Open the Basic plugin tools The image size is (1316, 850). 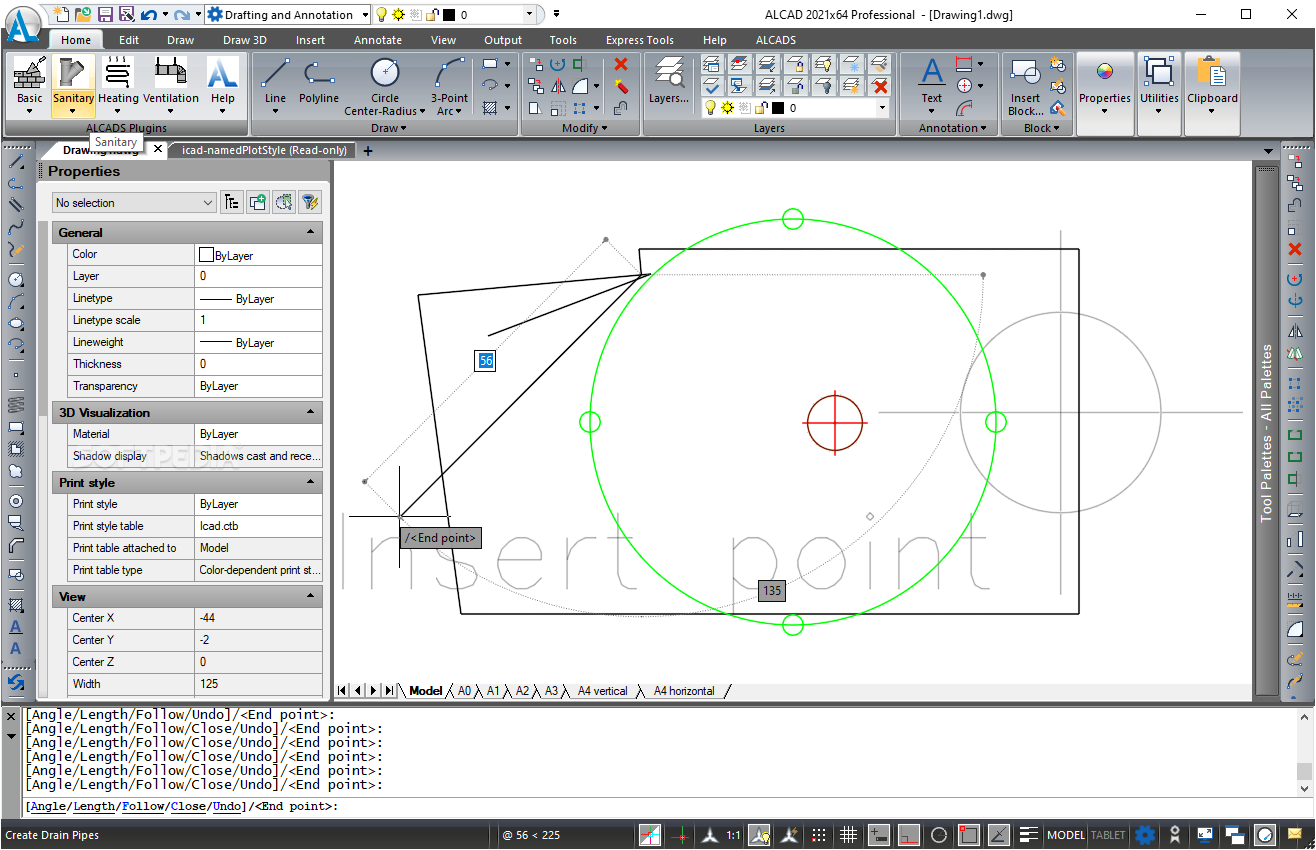point(30,84)
